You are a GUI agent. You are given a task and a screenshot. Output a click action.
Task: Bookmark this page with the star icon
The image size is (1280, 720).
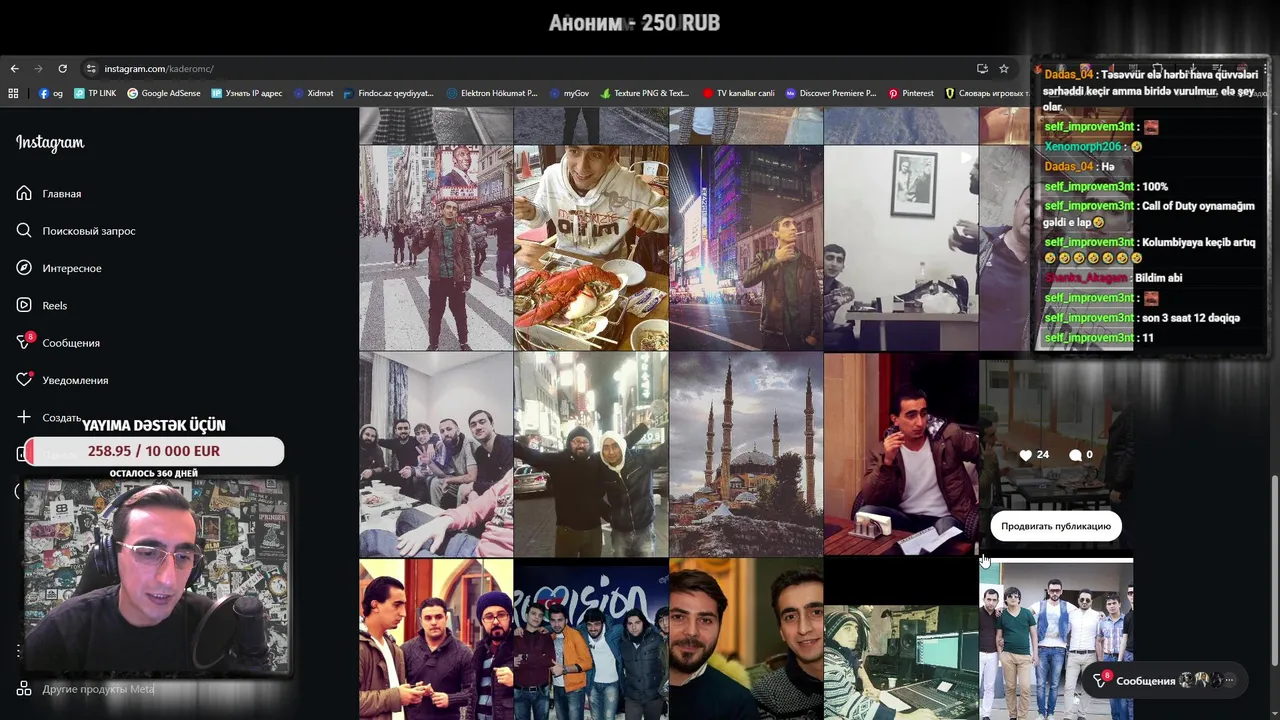pyautogui.click(x=1004, y=69)
